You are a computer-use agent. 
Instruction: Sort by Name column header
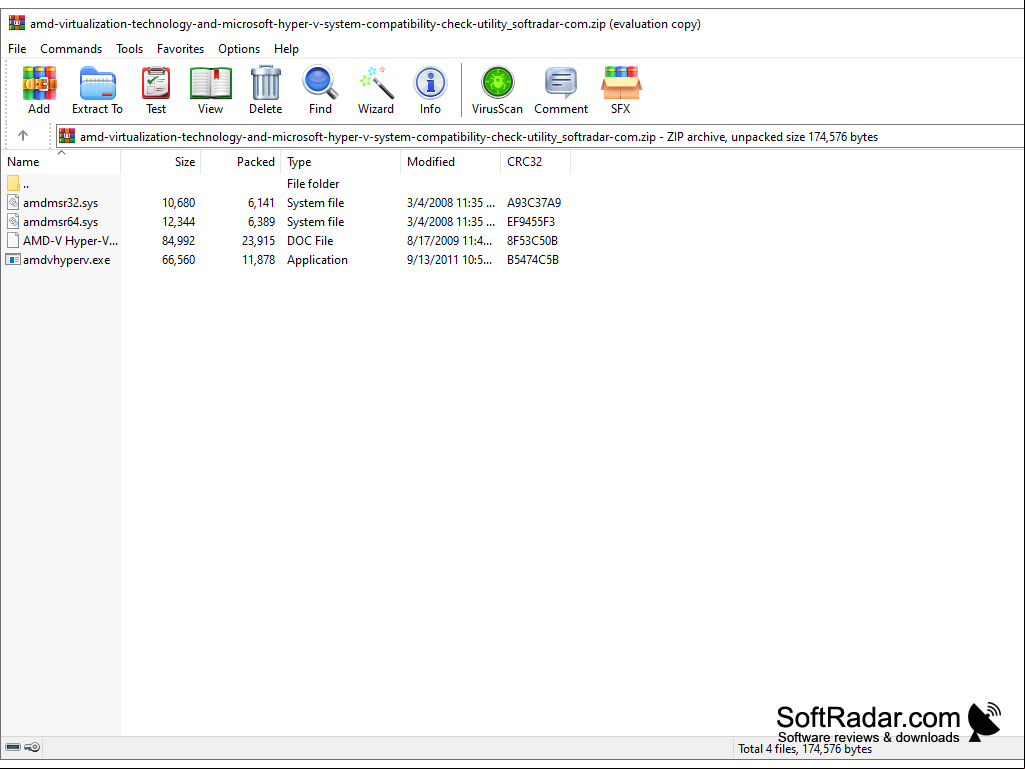tap(60, 162)
